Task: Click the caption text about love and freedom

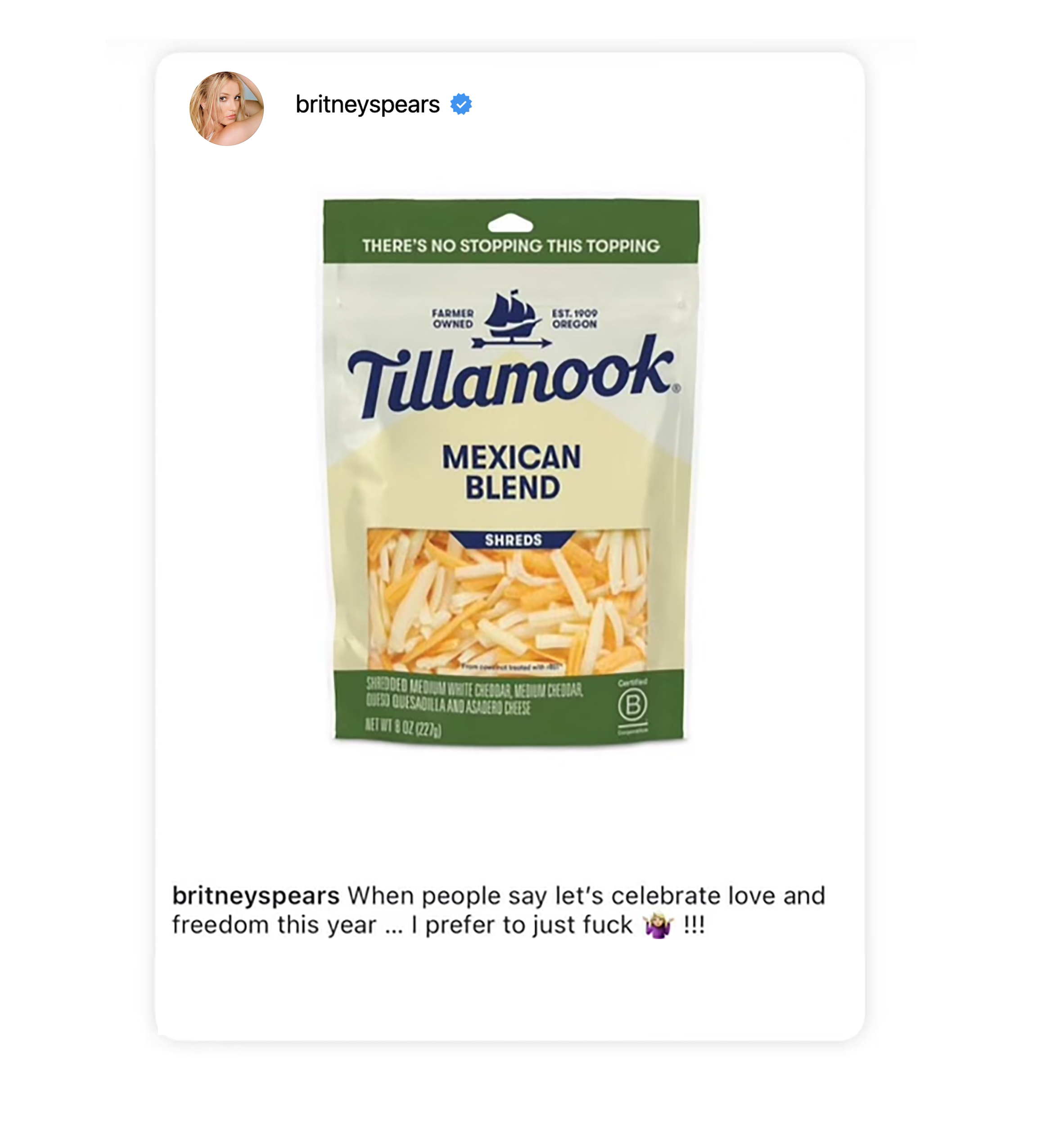Action: point(498,910)
